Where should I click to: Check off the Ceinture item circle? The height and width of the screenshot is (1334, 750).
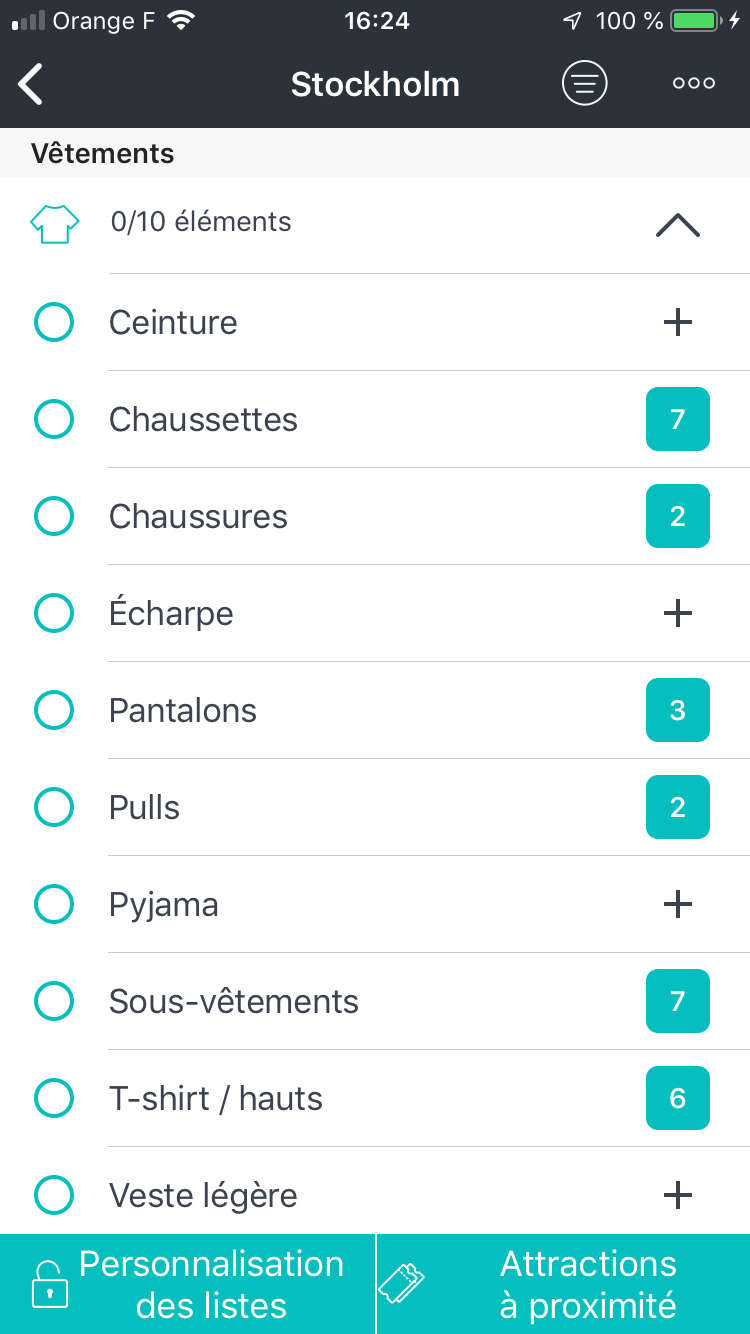[54, 323]
